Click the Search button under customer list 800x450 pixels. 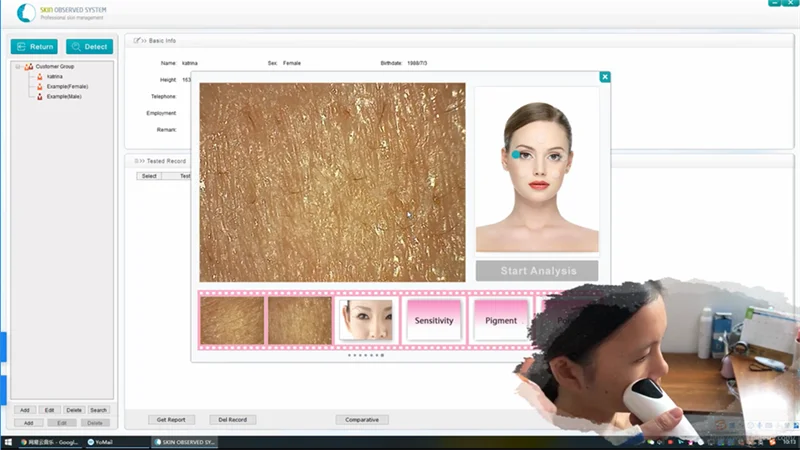(98, 410)
